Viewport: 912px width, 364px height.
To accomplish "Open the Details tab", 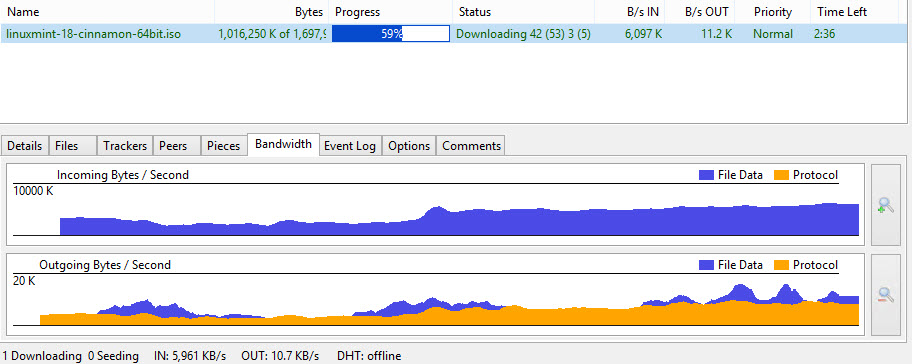I will point(24,145).
